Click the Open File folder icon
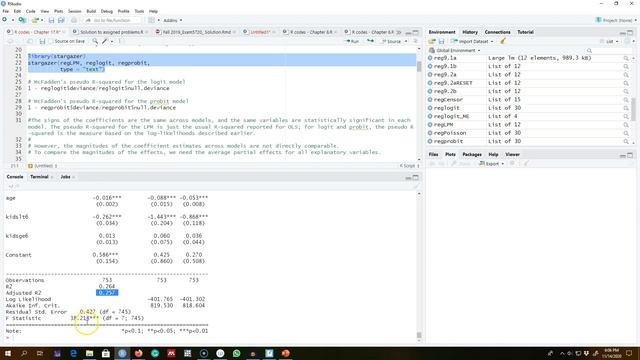The height and width of the screenshot is (360, 640). [x=35, y=20]
